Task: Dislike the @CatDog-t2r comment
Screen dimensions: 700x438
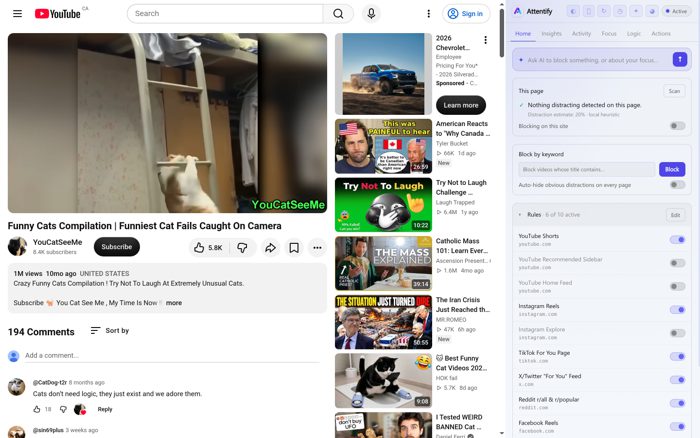Action: point(63,409)
